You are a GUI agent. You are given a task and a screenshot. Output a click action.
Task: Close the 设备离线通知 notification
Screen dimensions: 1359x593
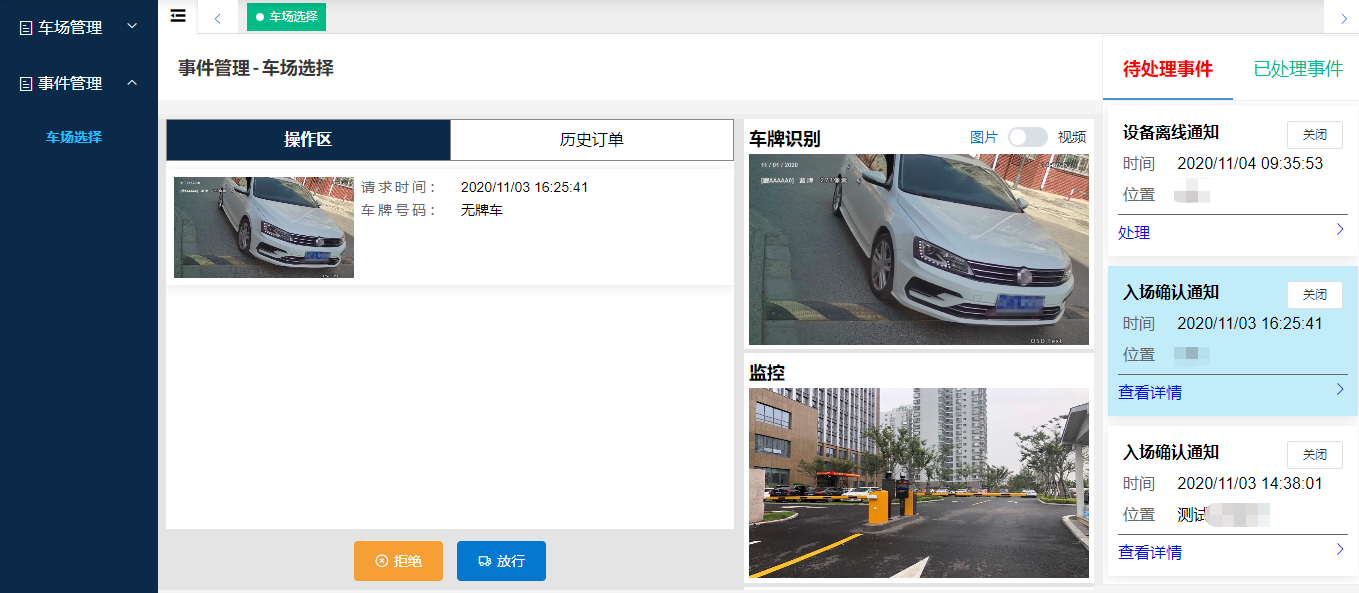[1314, 135]
